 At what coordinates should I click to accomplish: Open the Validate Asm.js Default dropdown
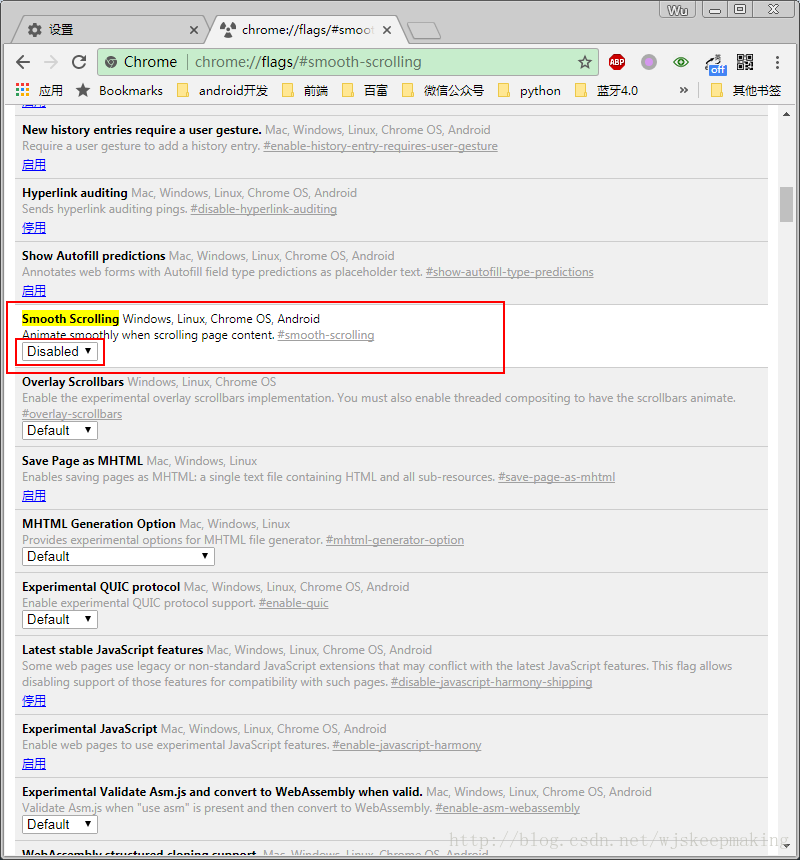pos(60,825)
